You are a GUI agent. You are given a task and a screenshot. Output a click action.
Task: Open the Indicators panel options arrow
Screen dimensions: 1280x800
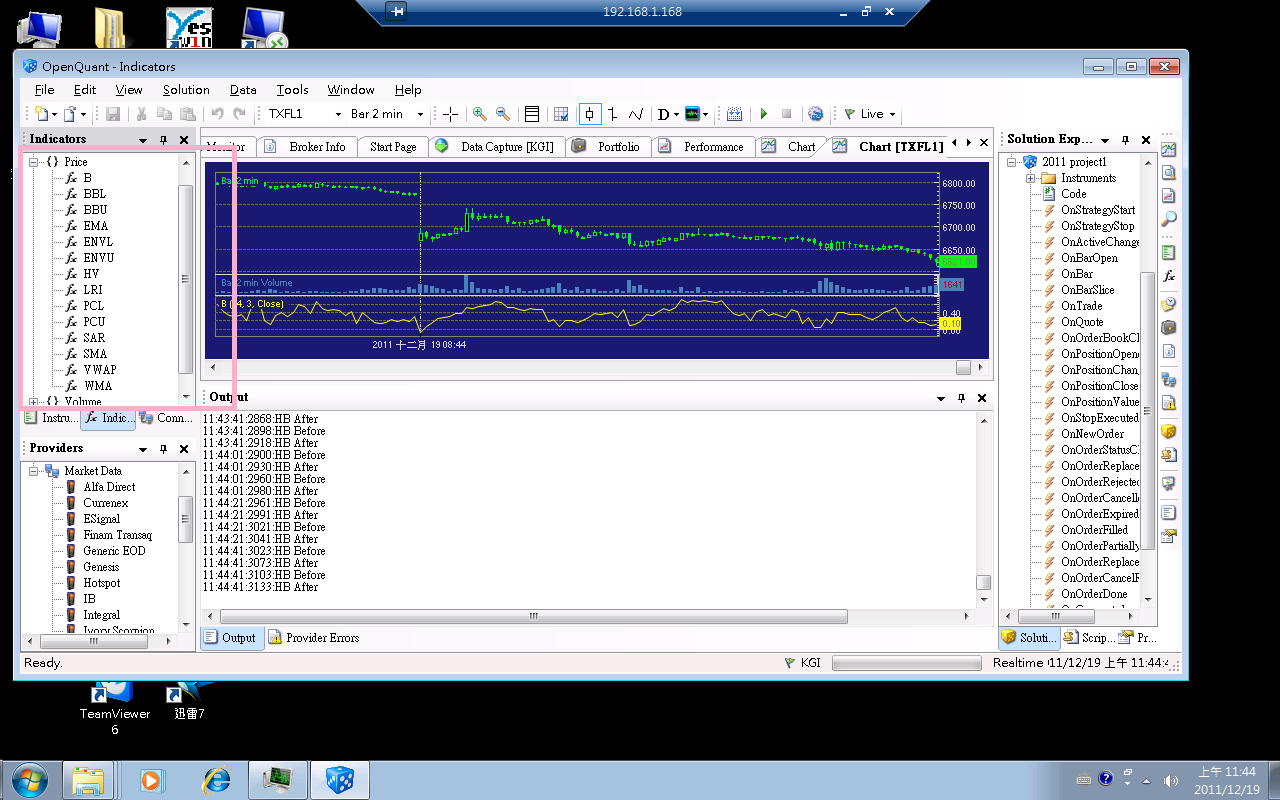tap(144, 140)
